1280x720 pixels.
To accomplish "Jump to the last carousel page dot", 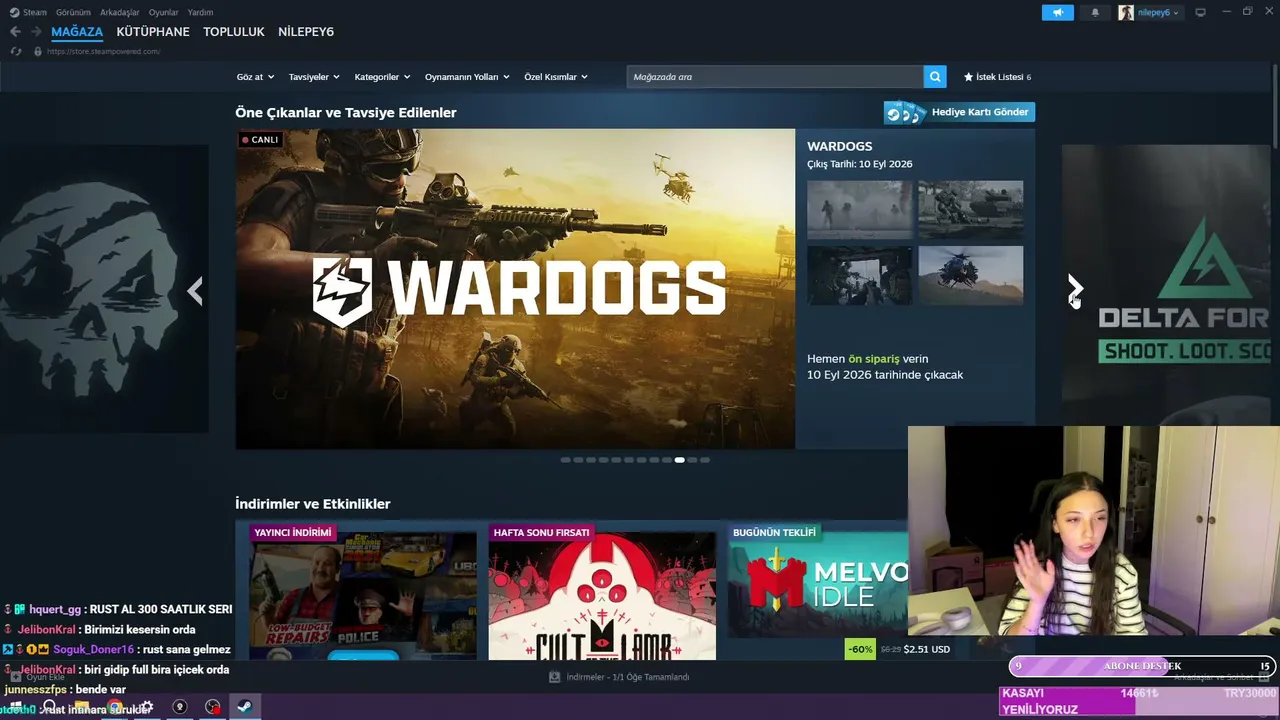I will 705,460.
